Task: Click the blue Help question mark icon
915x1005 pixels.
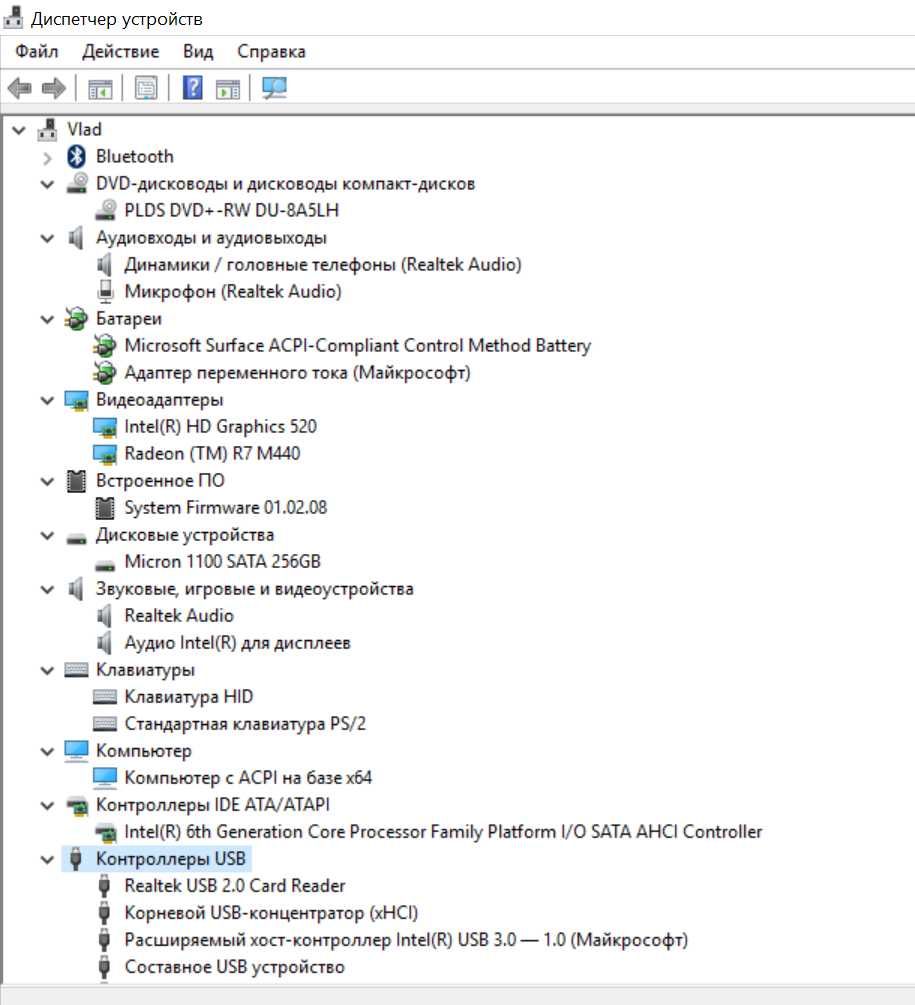Action: pyautogui.click(x=193, y=88)
